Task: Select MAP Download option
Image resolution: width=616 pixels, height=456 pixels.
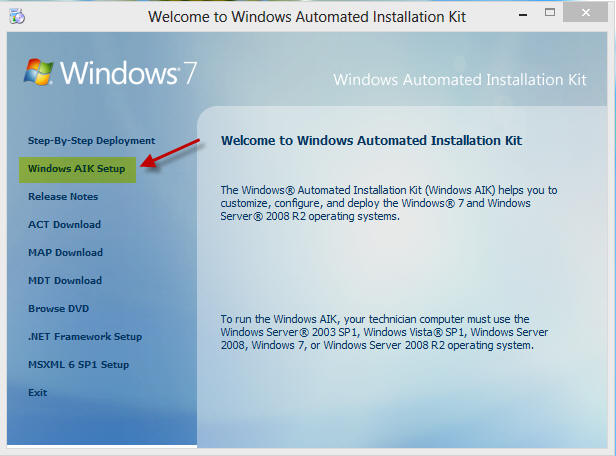Action: coord(65,253)
